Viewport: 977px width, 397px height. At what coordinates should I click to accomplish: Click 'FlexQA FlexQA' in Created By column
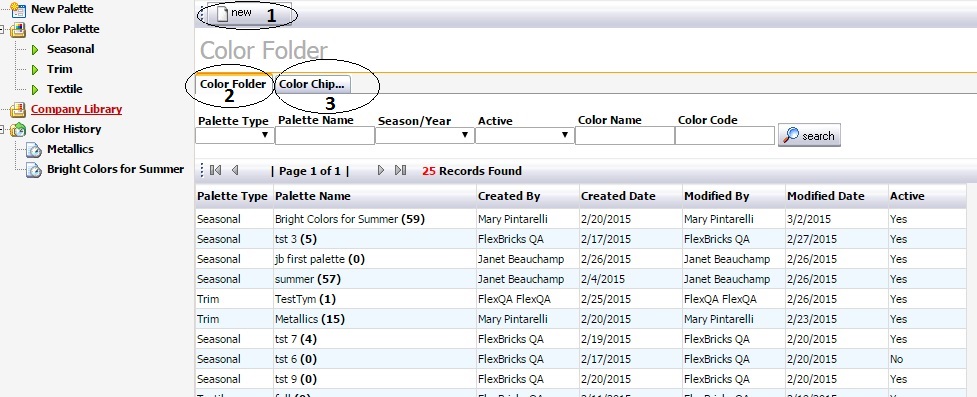[x=514, y=299]
